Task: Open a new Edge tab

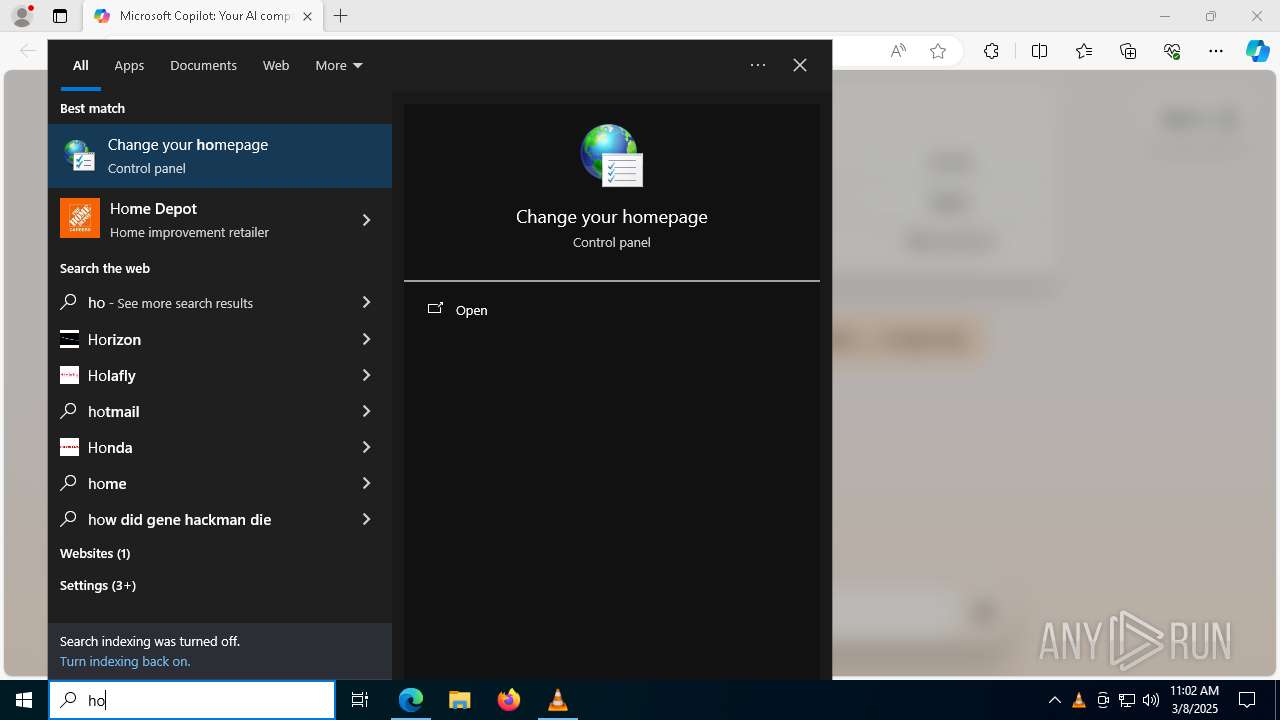Action: tap(341, 16)
